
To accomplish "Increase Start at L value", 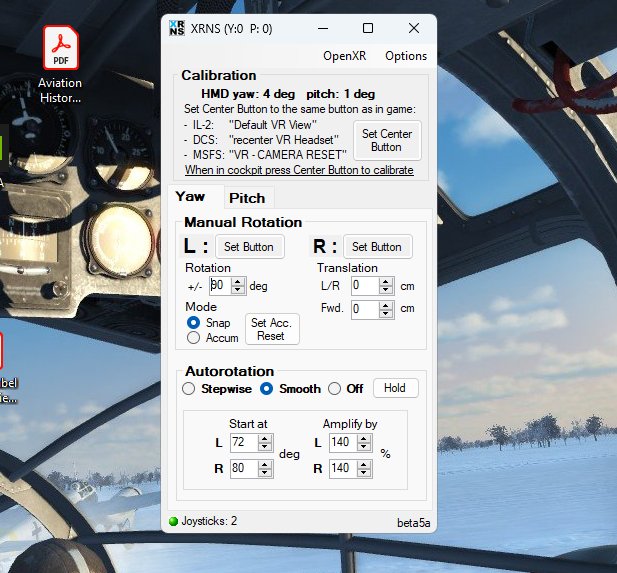I will click(265, 439).
